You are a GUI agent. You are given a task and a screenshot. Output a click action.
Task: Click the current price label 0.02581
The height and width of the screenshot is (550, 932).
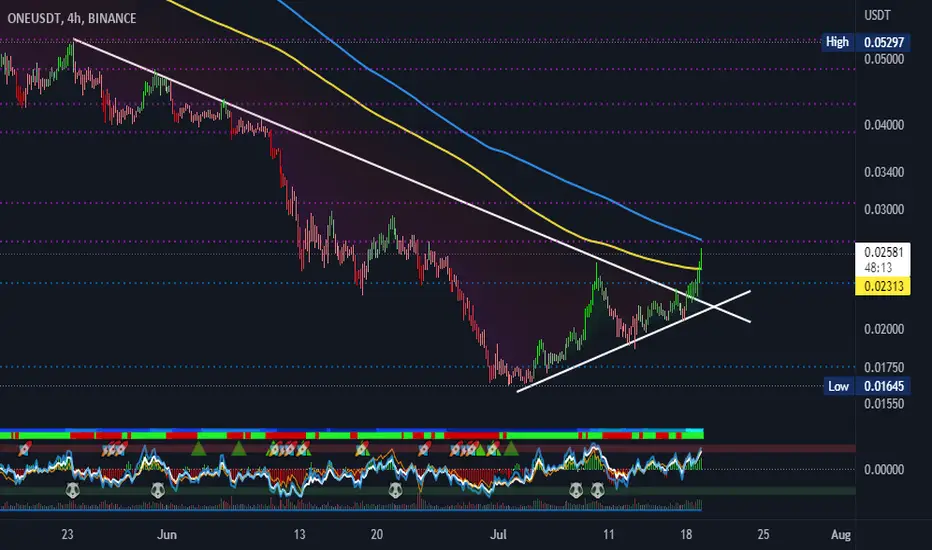coord(883,252)
